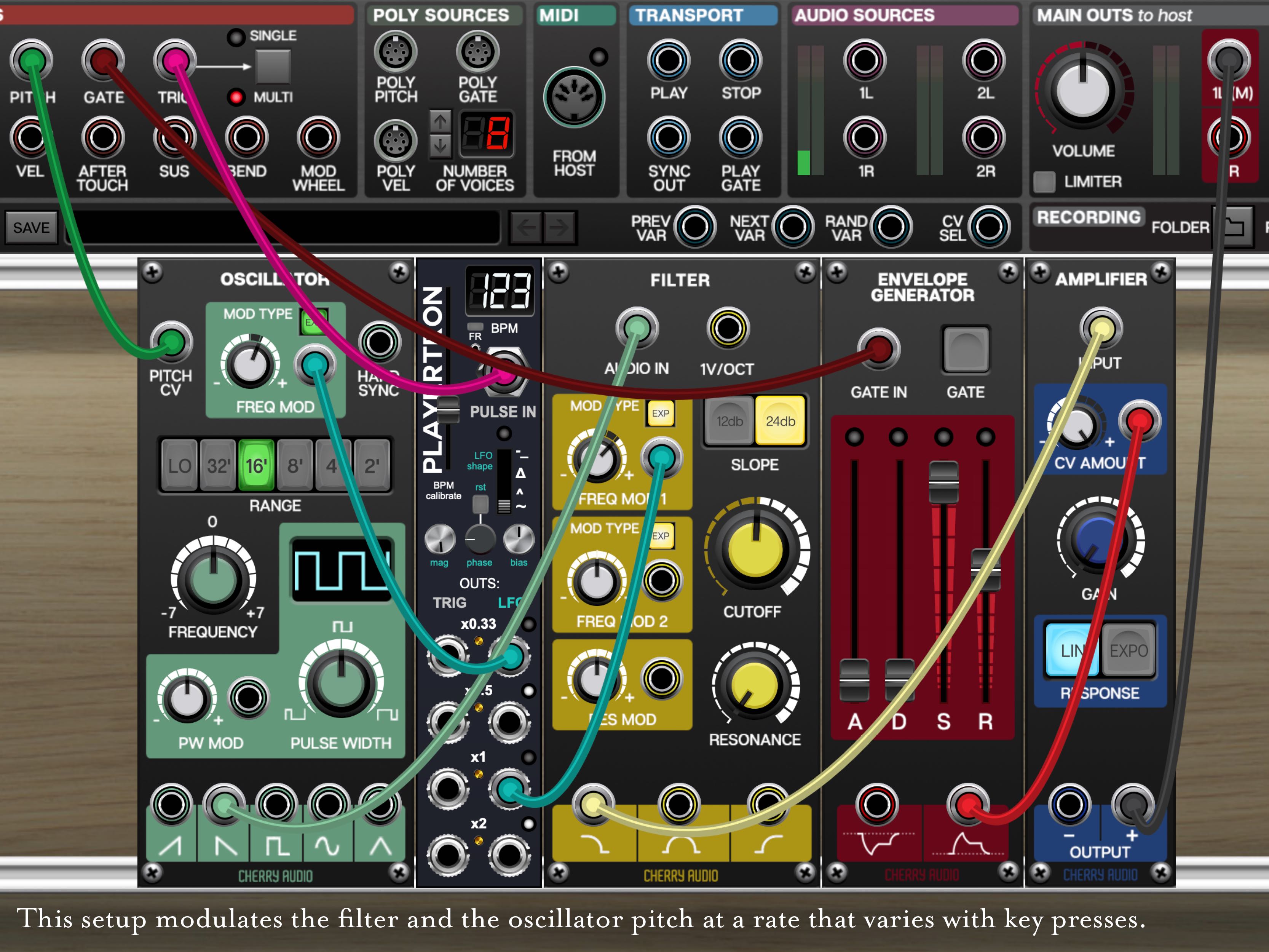
Task: Click the inverted envelope output jack
Action: pyautogui.click(x=876, y=805)
